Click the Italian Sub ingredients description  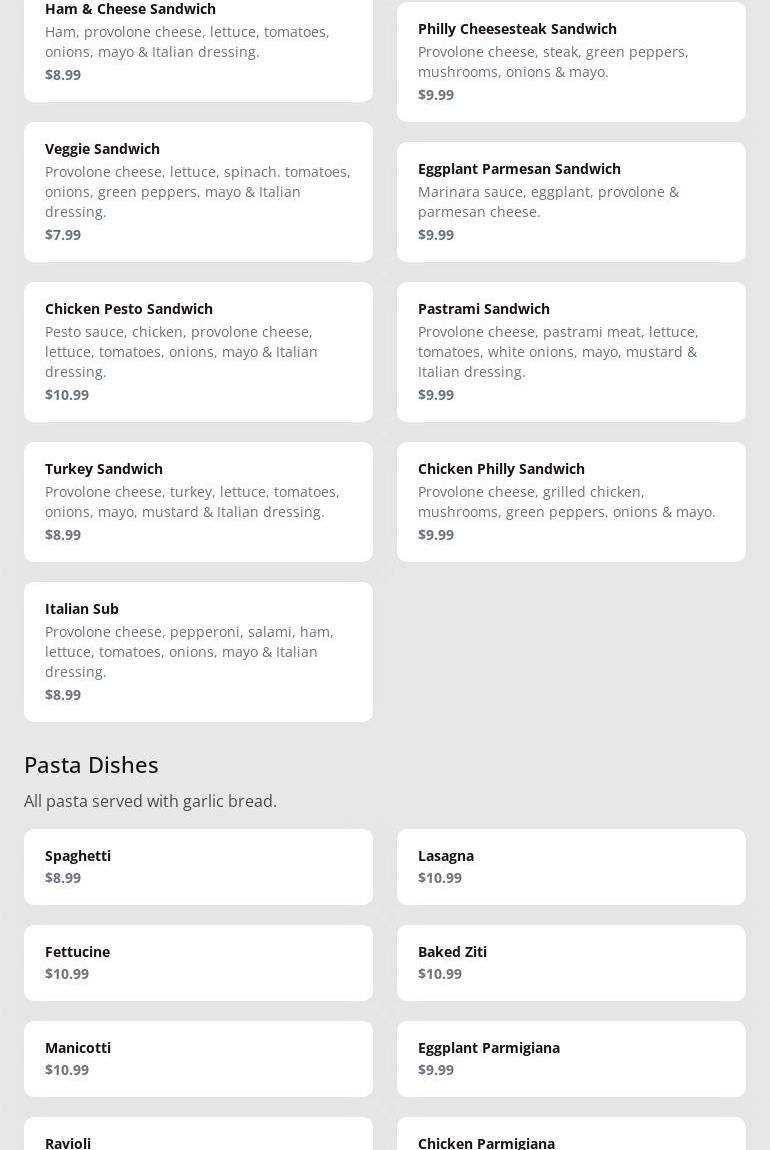[189, 652]
